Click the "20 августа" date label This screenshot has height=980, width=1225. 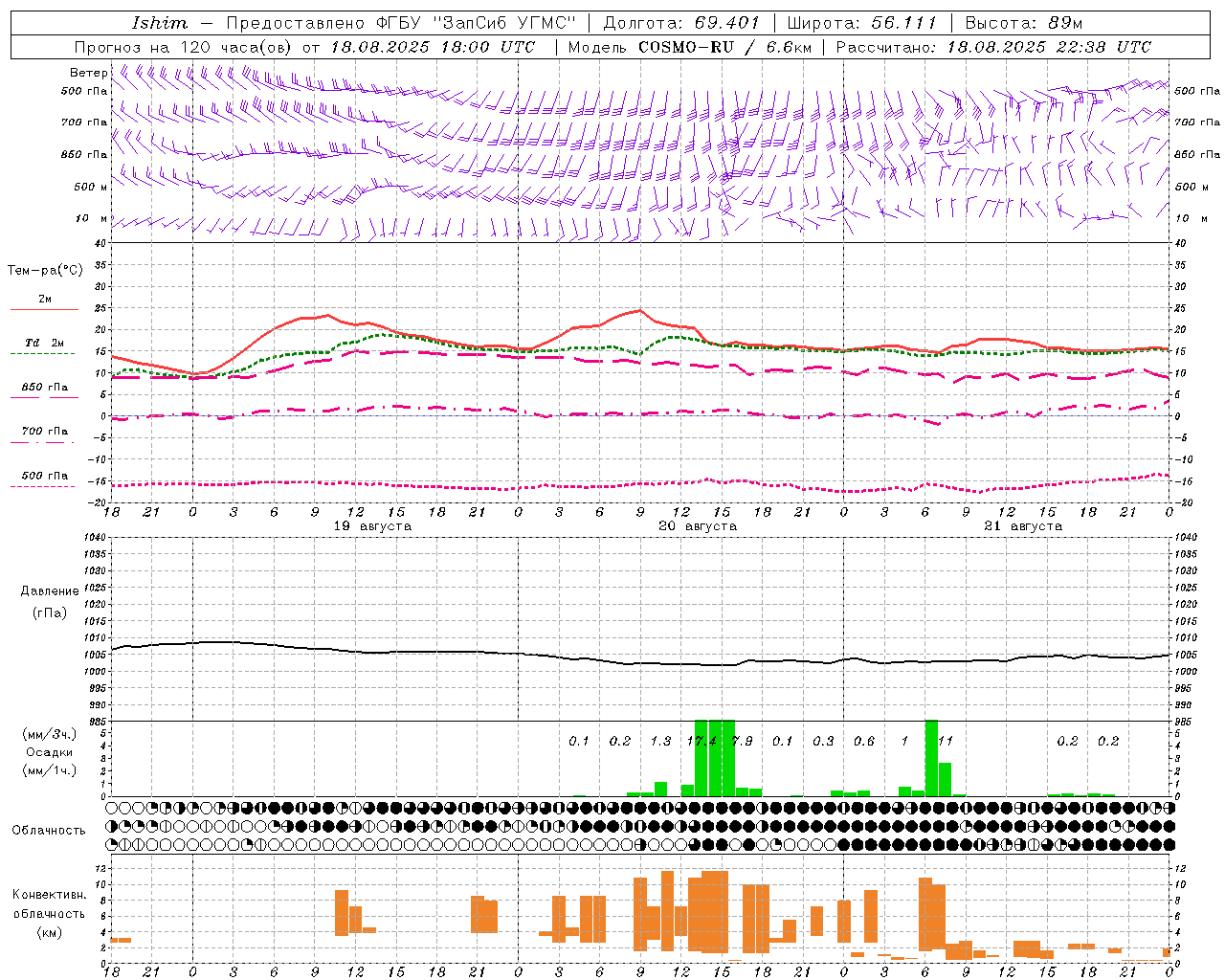click(x=698, y=526)
